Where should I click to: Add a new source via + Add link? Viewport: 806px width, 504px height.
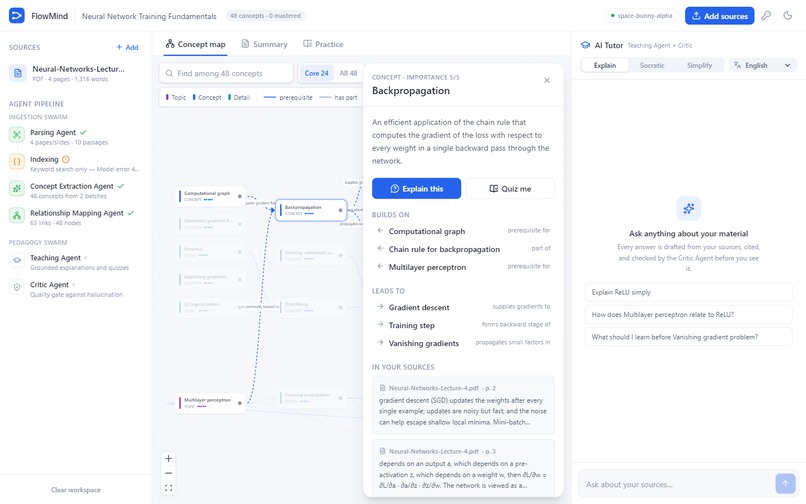pos(127,47)
